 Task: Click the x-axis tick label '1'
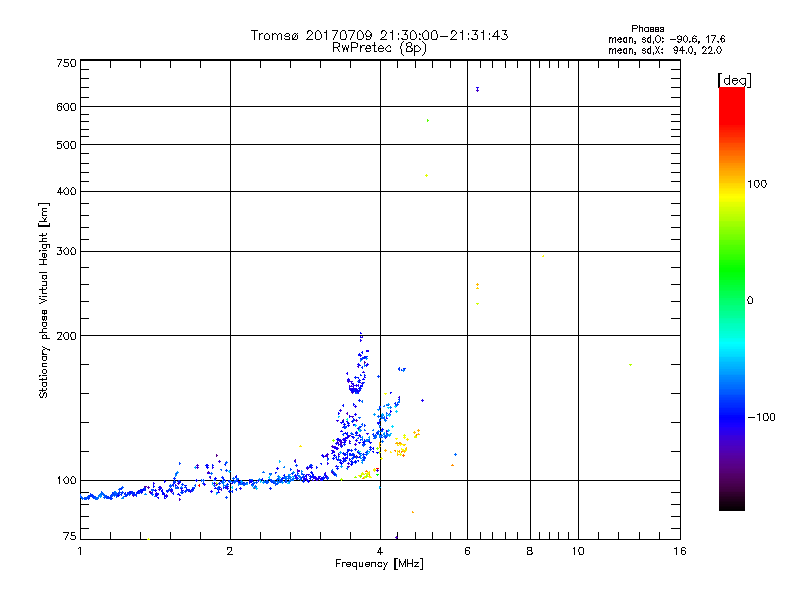[80, 551]
